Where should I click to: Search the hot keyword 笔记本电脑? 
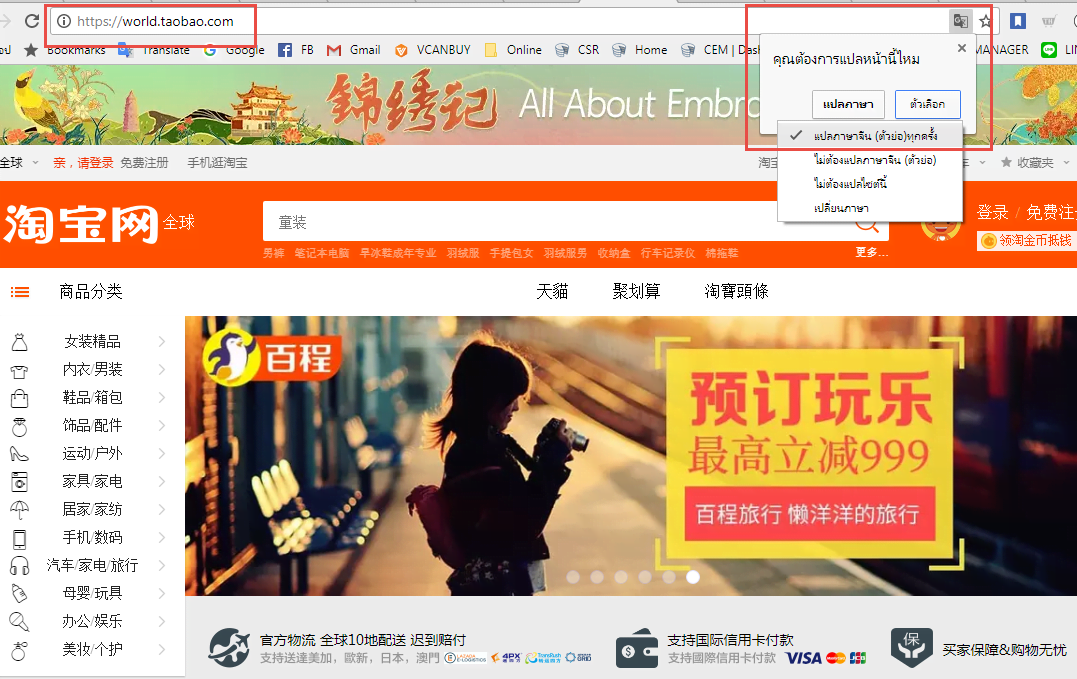322,253
